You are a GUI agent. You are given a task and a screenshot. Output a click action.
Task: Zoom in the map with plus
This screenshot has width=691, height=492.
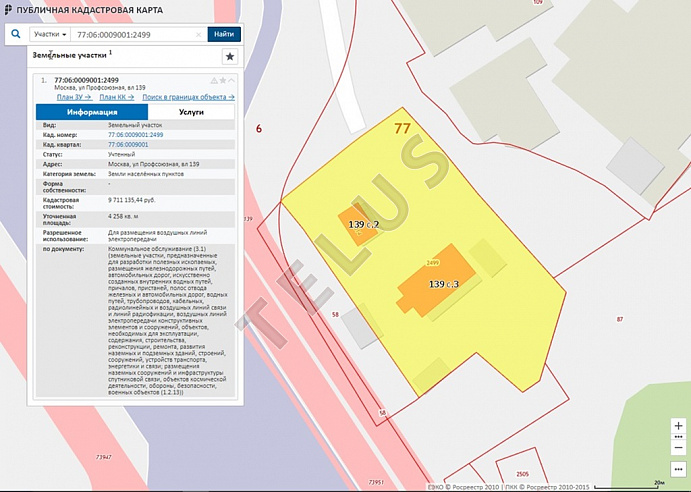679,426
